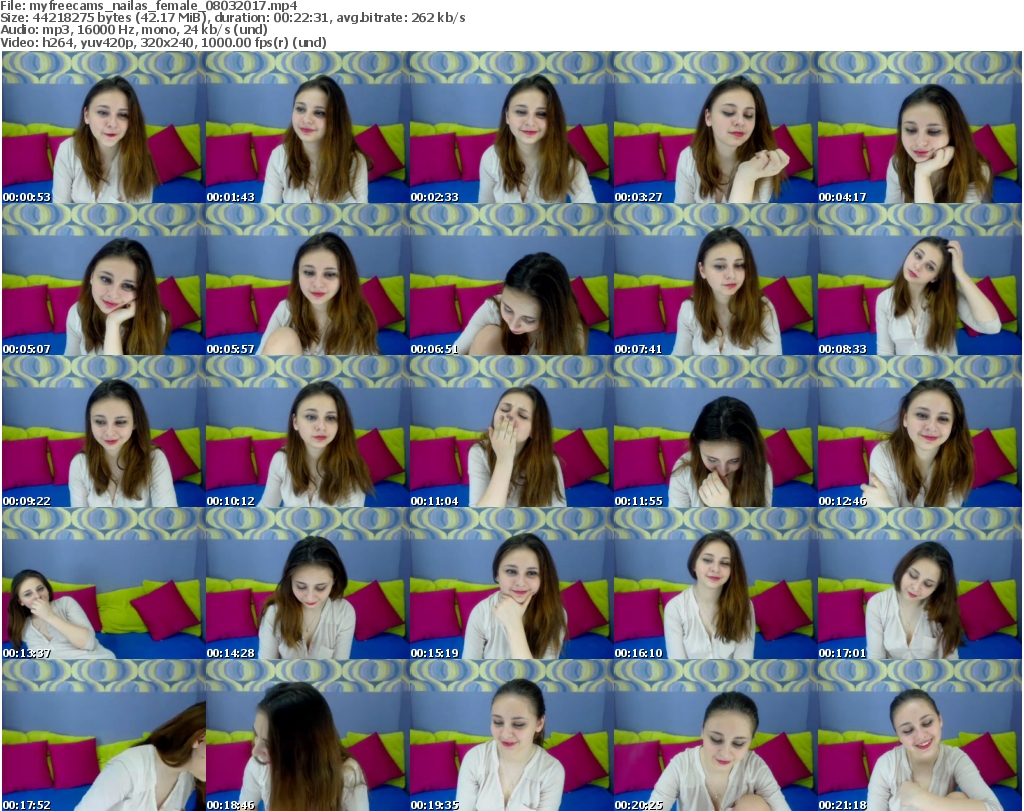Select the frame timestamped 00:05:07
Viewport: 1024px width, 811px height.
click(104, 279)
